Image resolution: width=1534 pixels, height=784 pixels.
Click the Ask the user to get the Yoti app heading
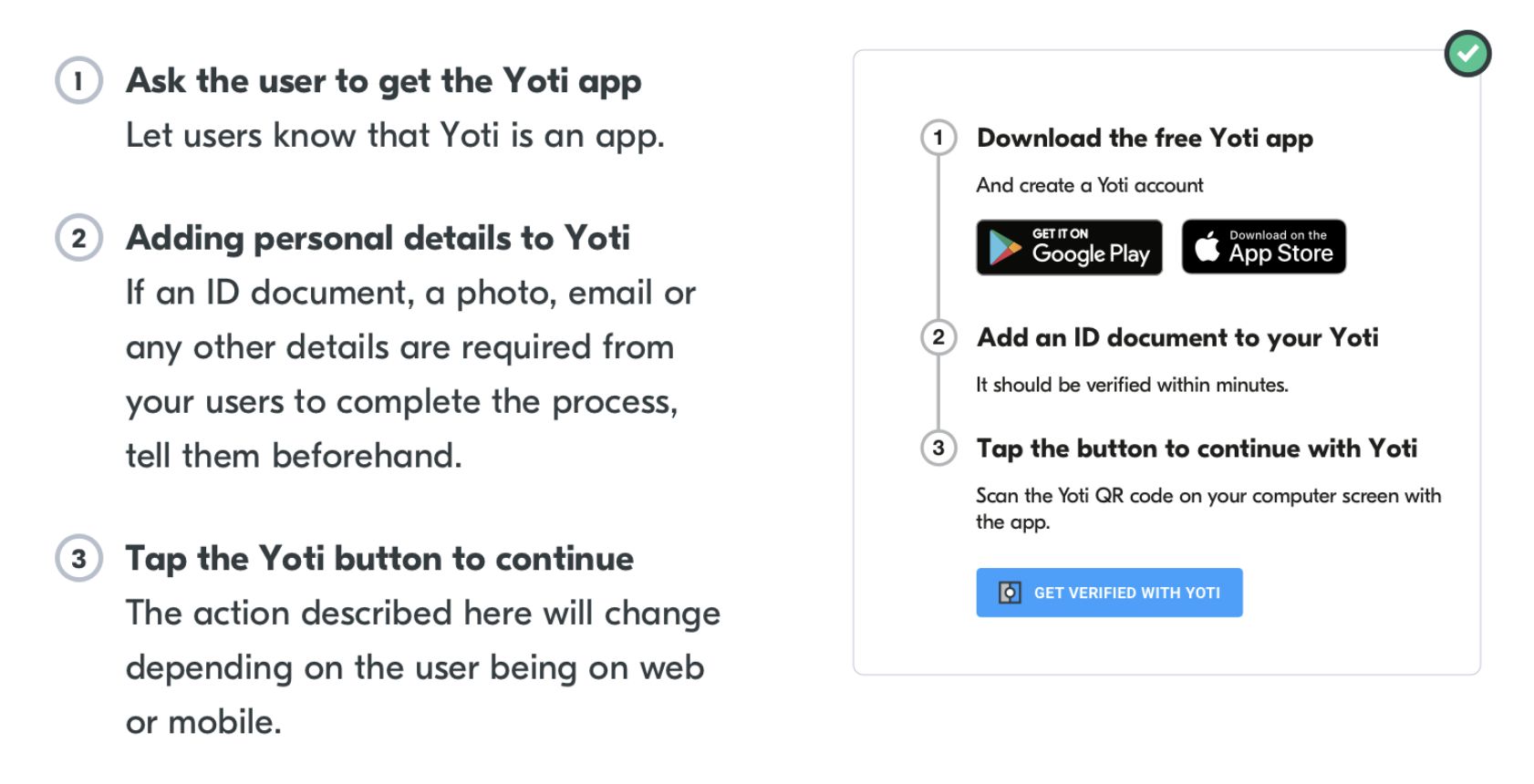coord(384,81)
